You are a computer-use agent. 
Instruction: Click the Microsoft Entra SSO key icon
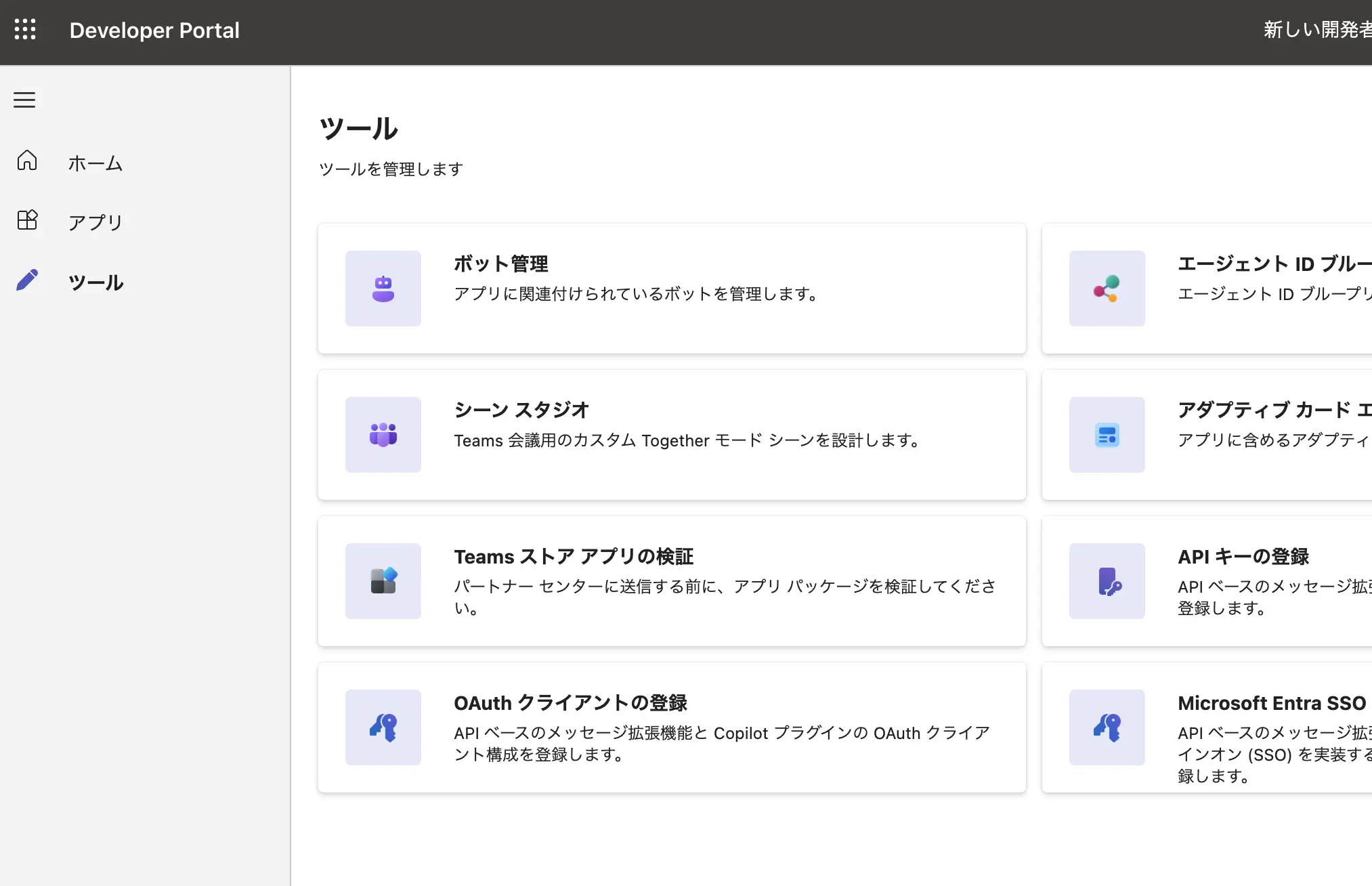point(1107,727)
